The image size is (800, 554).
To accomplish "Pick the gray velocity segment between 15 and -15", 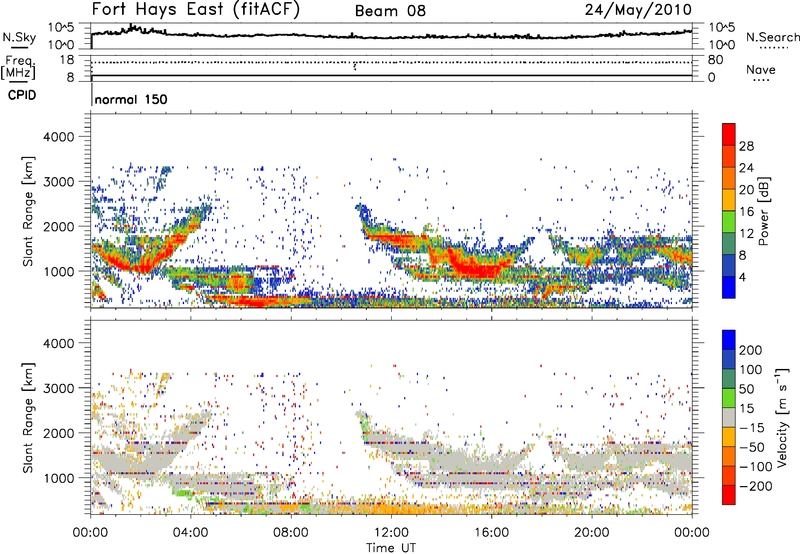I will pyautogui.click(x=729, y=418).
